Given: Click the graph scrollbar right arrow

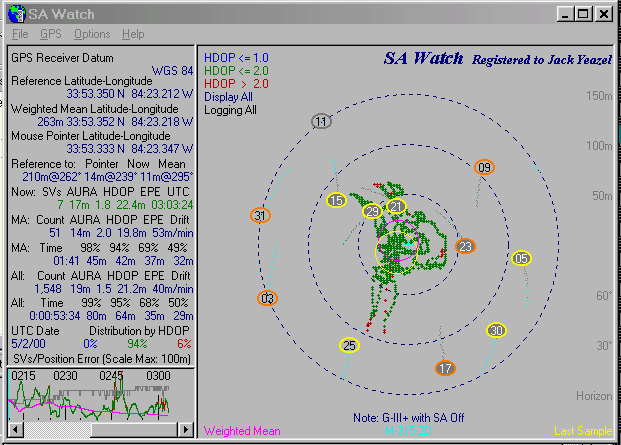Looking at the screenshot, I should [x=185, y=429].
